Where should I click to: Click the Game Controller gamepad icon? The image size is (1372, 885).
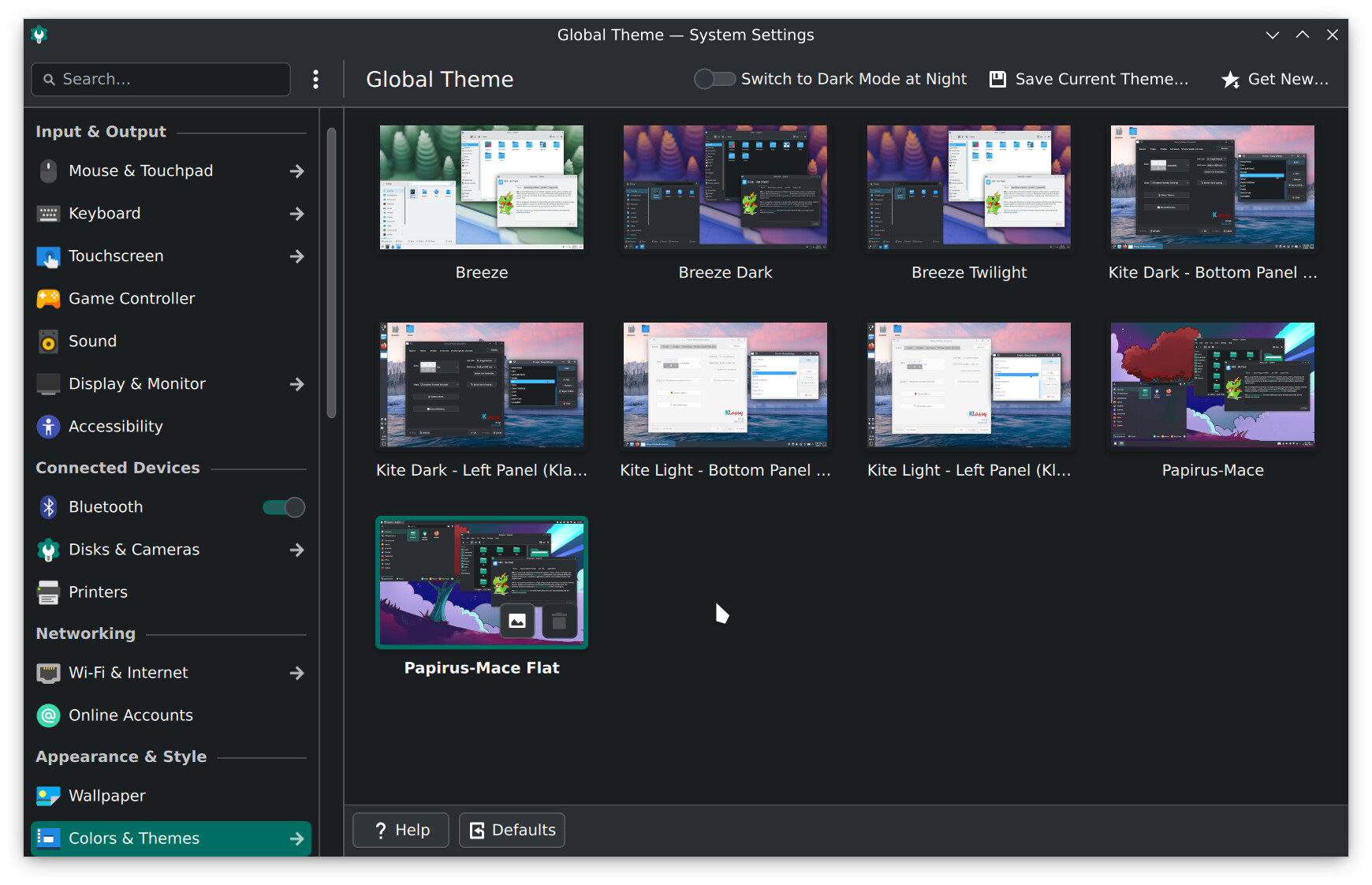coord(48,299)
